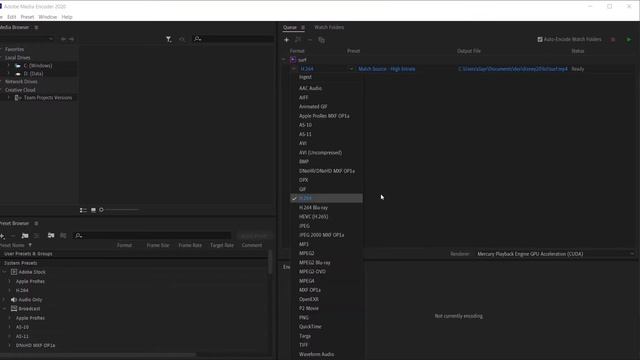
Task: Switch to the Watch Folders tab
Action: click(x=329, y=27)
